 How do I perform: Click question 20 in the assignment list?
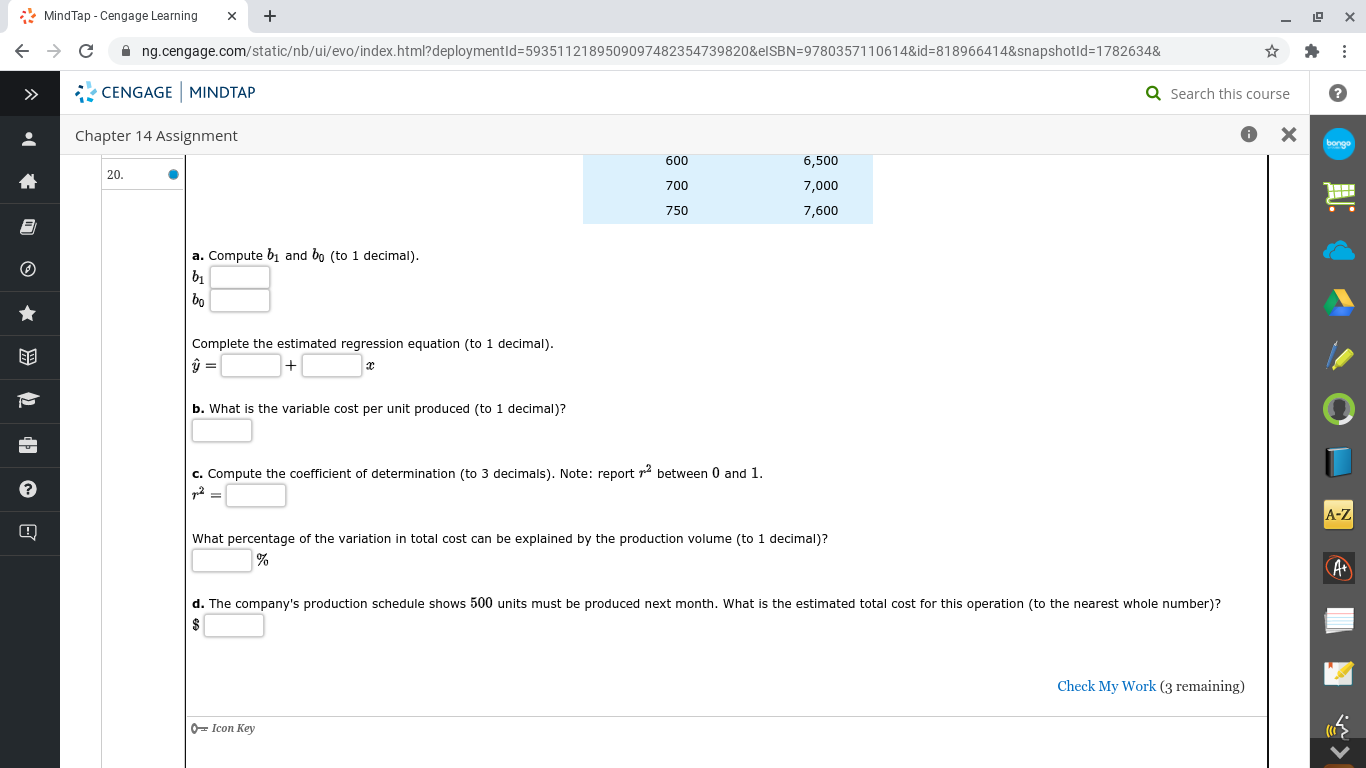pyautogui.click(x=142, y=173)
